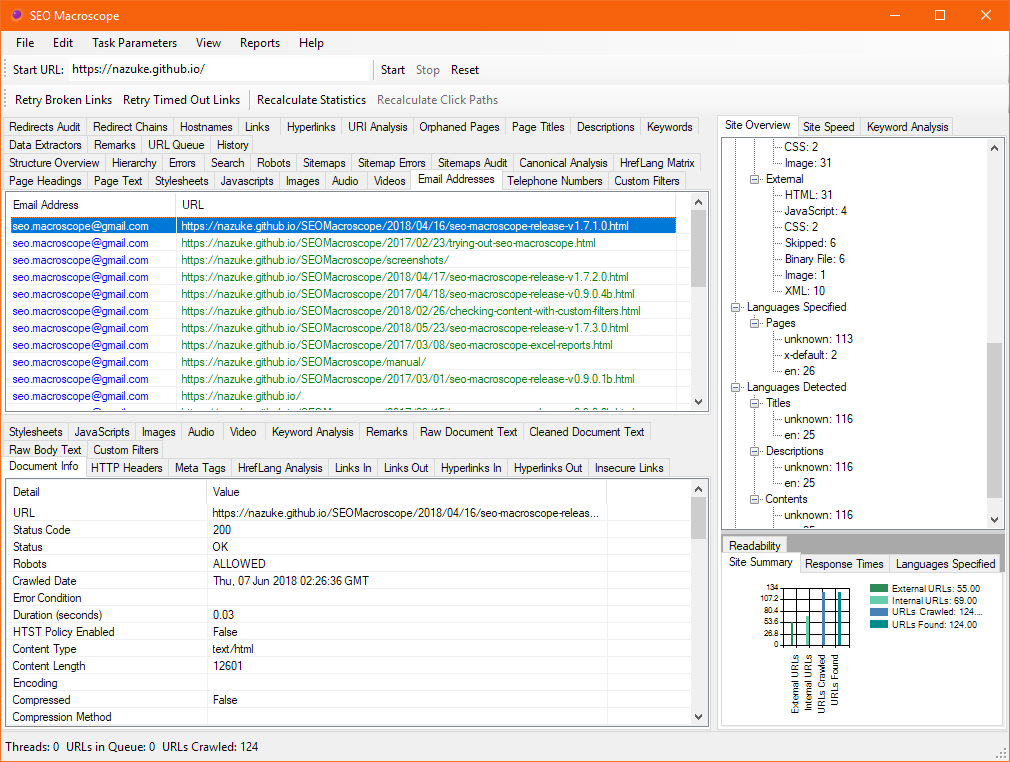Viewport: 1010px width, 762px height.
Task: Click the Site Overview tree scroll-down arrow
Action: pos(995,519)
